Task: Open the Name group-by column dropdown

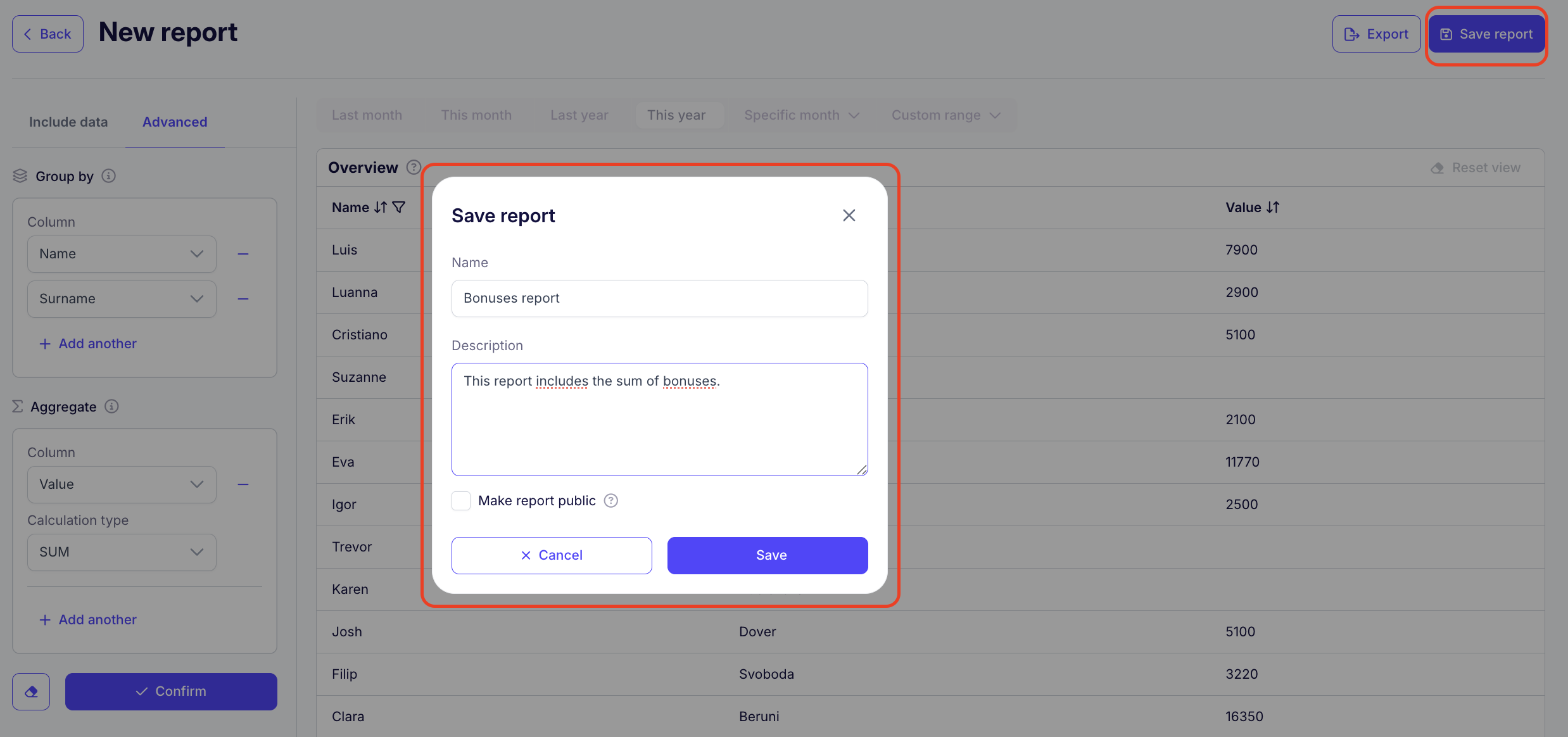Action: pos(122,254)
